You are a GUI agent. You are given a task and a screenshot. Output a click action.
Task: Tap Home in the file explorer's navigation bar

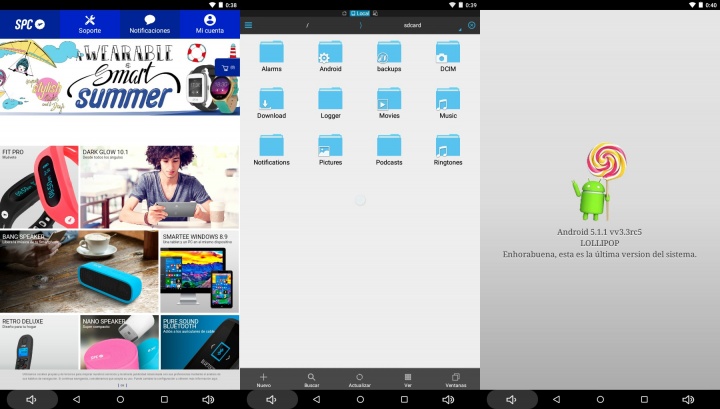(360, 400)
